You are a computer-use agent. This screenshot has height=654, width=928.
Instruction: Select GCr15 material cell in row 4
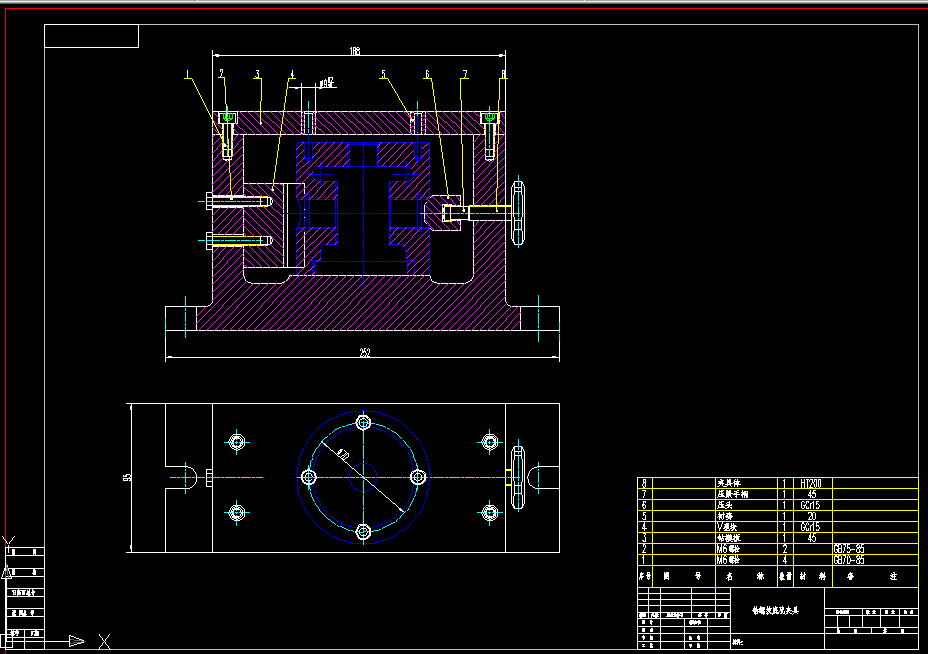811,527
